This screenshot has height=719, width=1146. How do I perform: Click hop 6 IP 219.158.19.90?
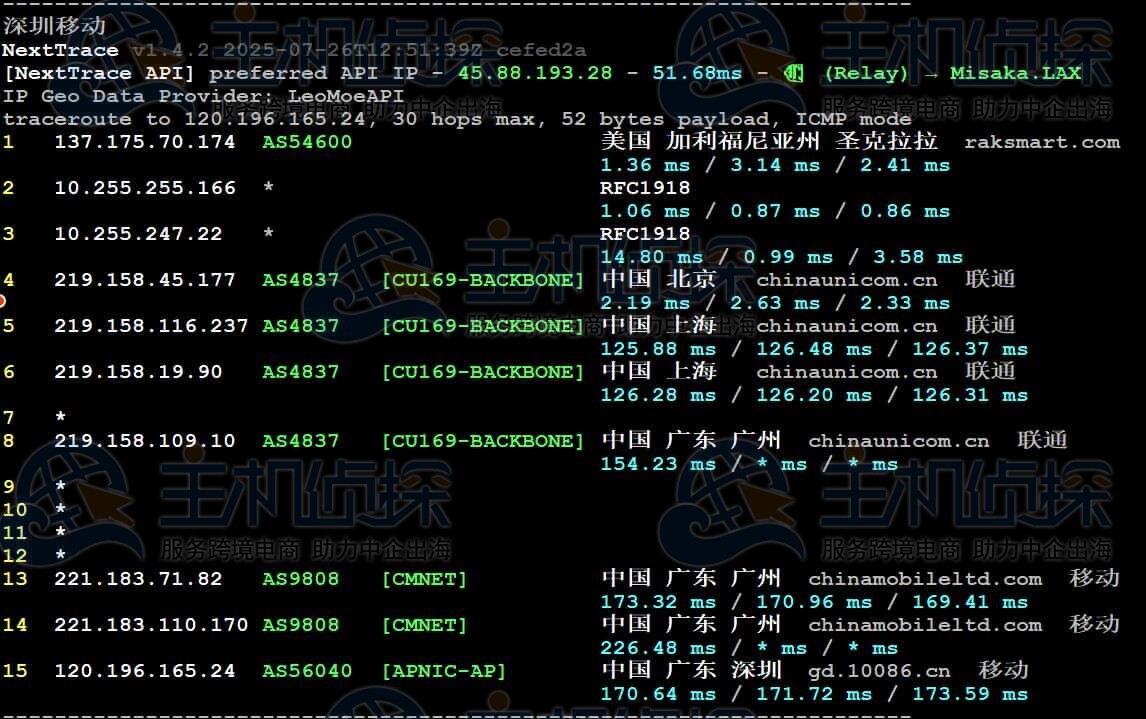[138, 372]
